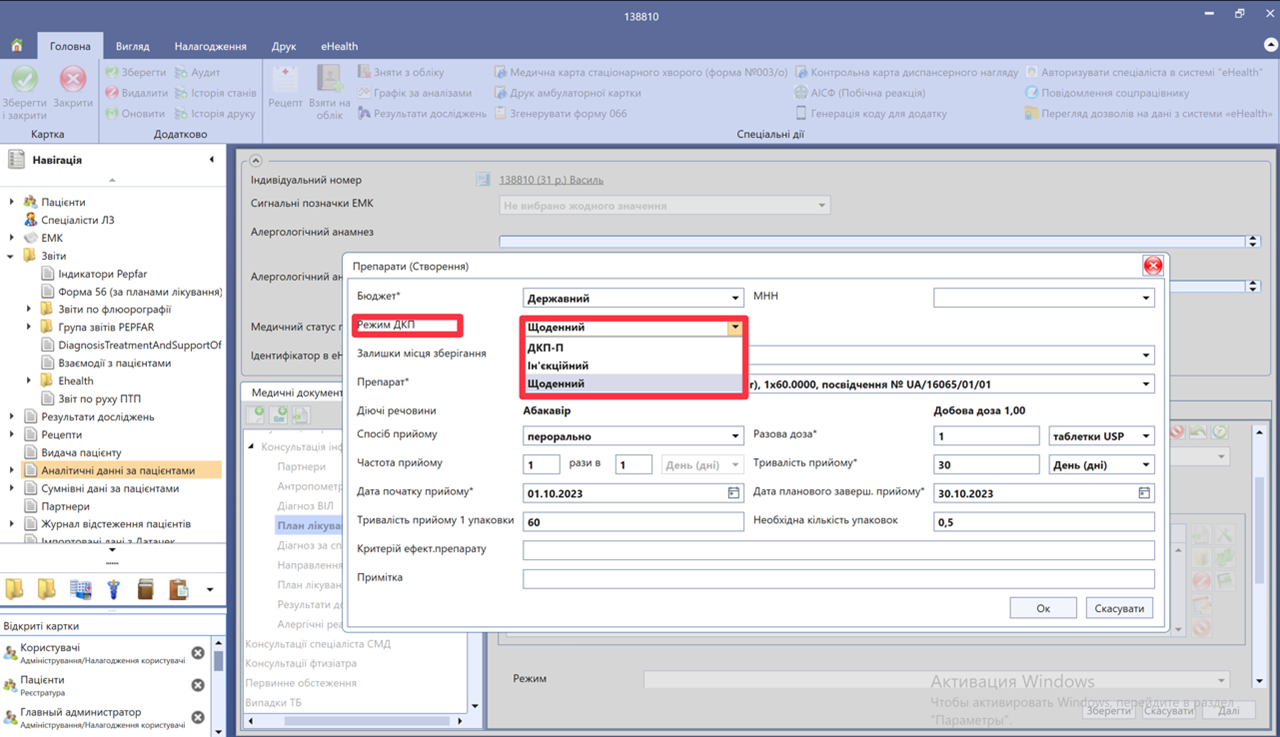The image size is (1280, 737).
Task: Open Повідомлення соцпрацівнику
Action: [1107, 92]
